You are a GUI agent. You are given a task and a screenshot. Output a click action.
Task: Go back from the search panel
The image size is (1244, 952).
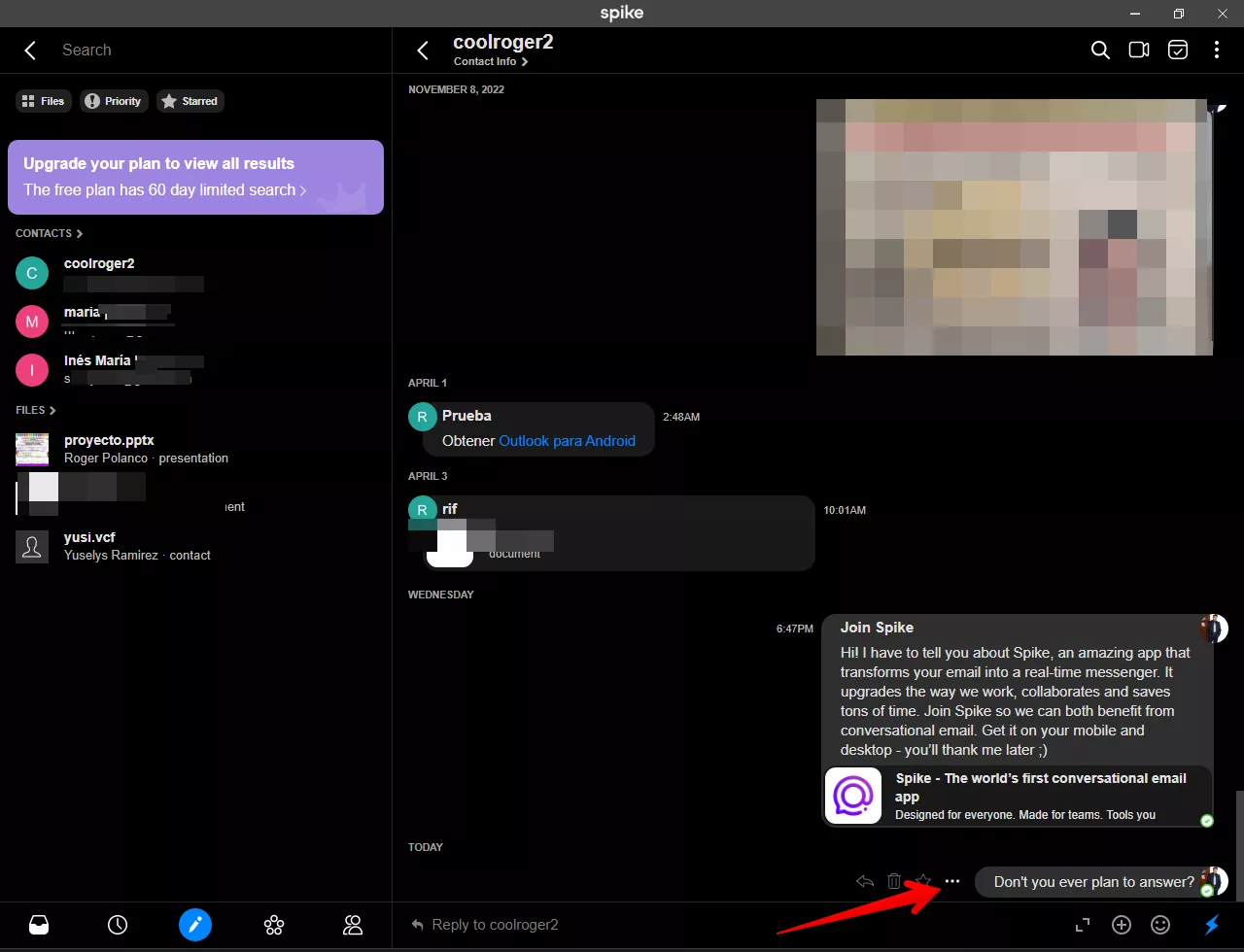(30, 51)
